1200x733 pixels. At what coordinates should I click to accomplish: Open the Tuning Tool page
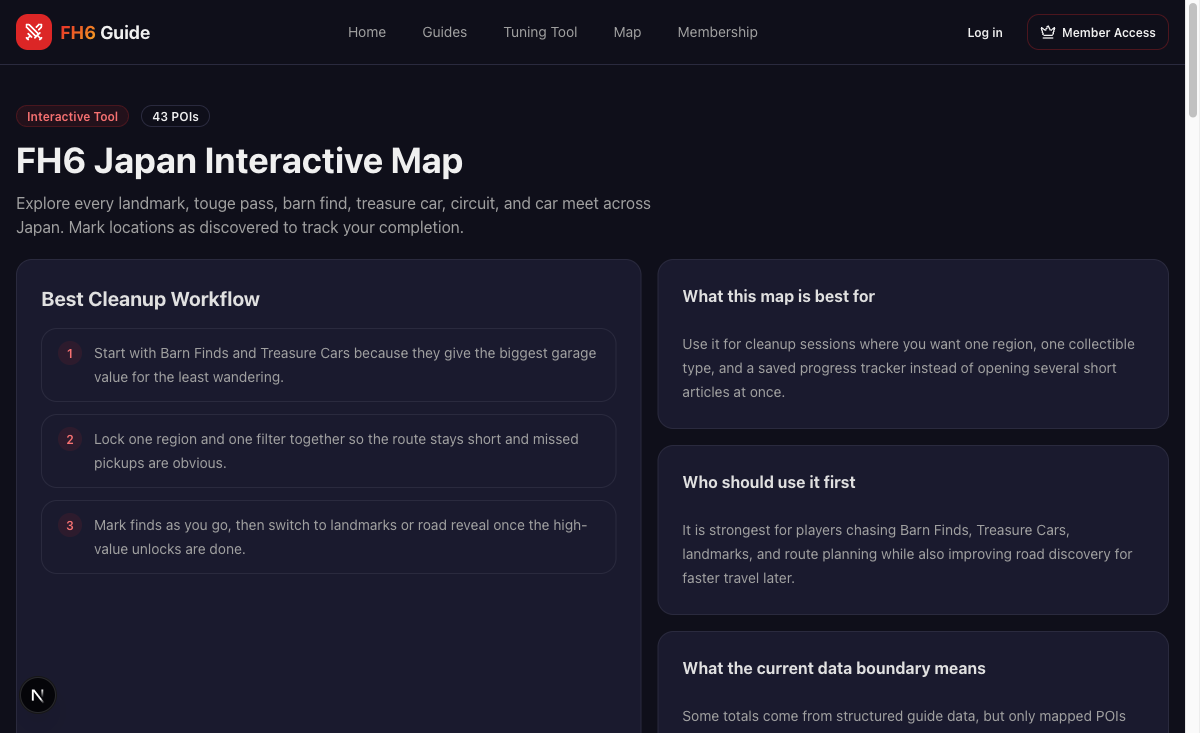point(540,32)
